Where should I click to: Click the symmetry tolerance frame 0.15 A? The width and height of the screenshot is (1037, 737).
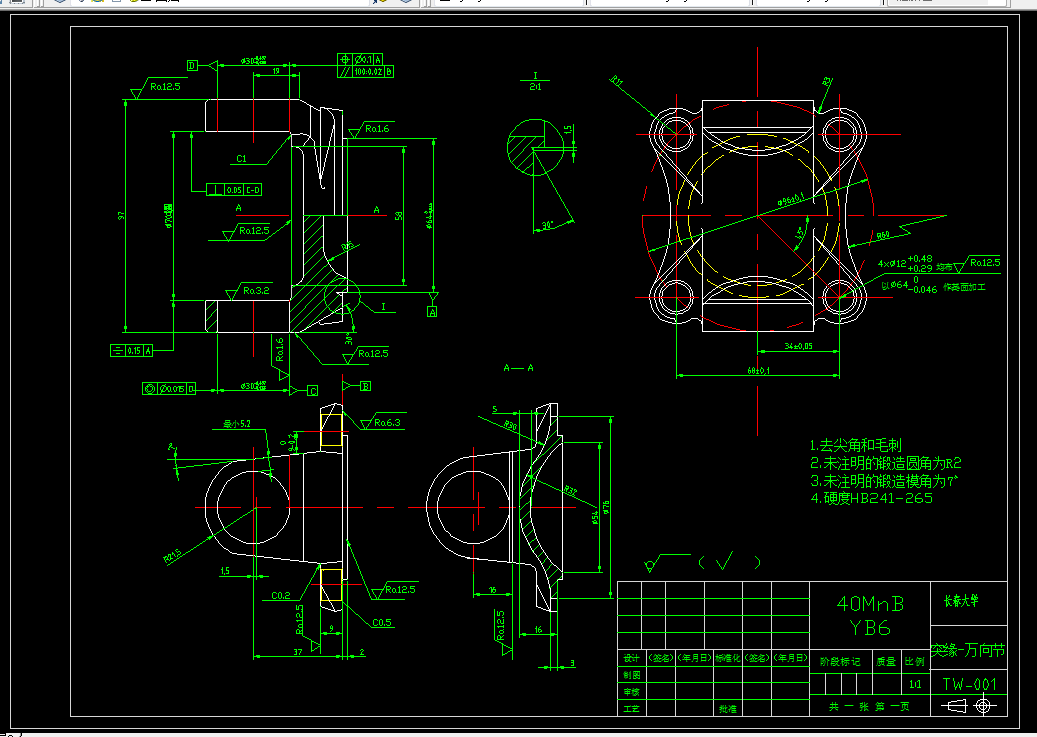(x=132, y=351)
